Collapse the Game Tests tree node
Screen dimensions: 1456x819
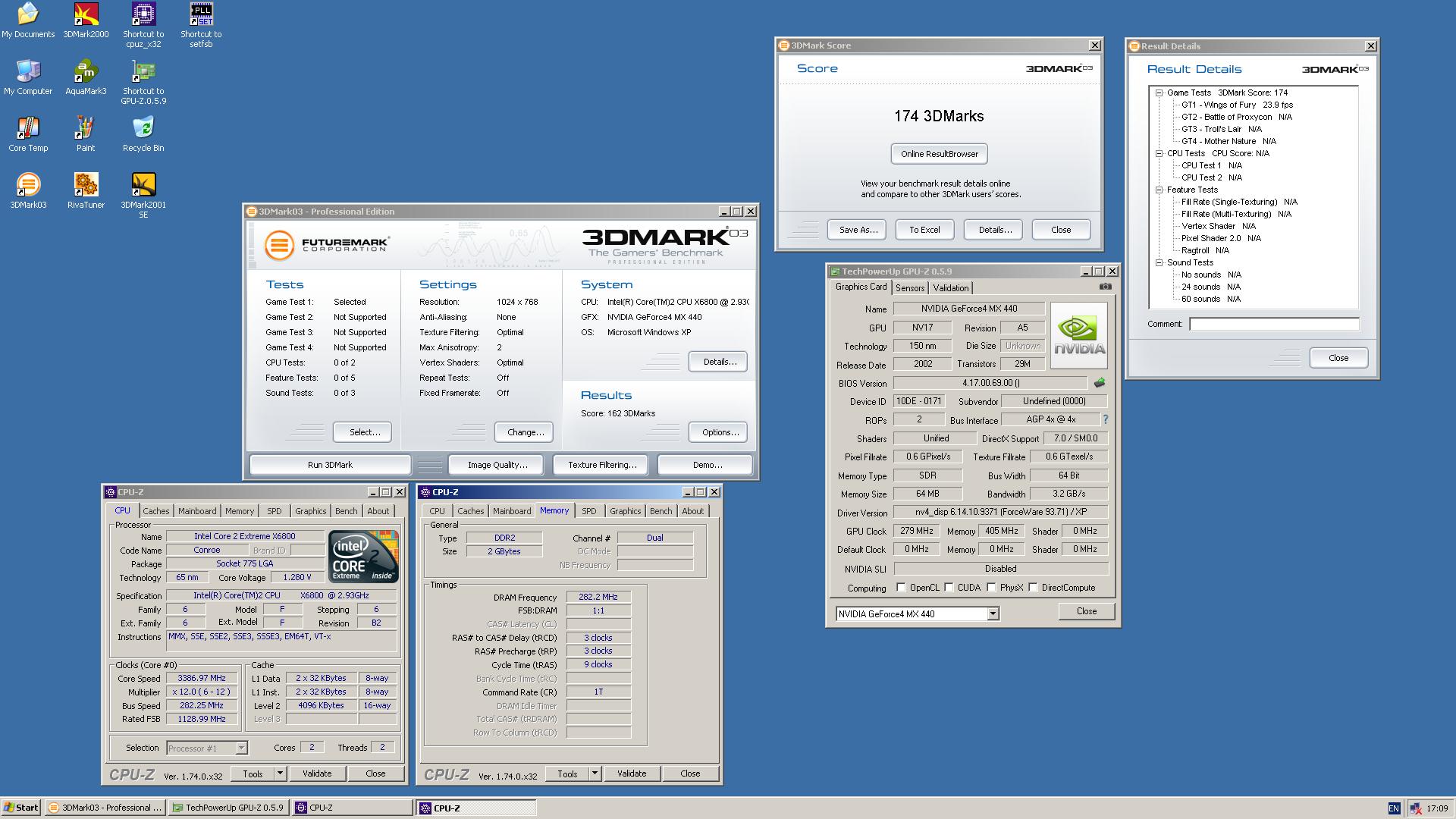[1159, 93]
